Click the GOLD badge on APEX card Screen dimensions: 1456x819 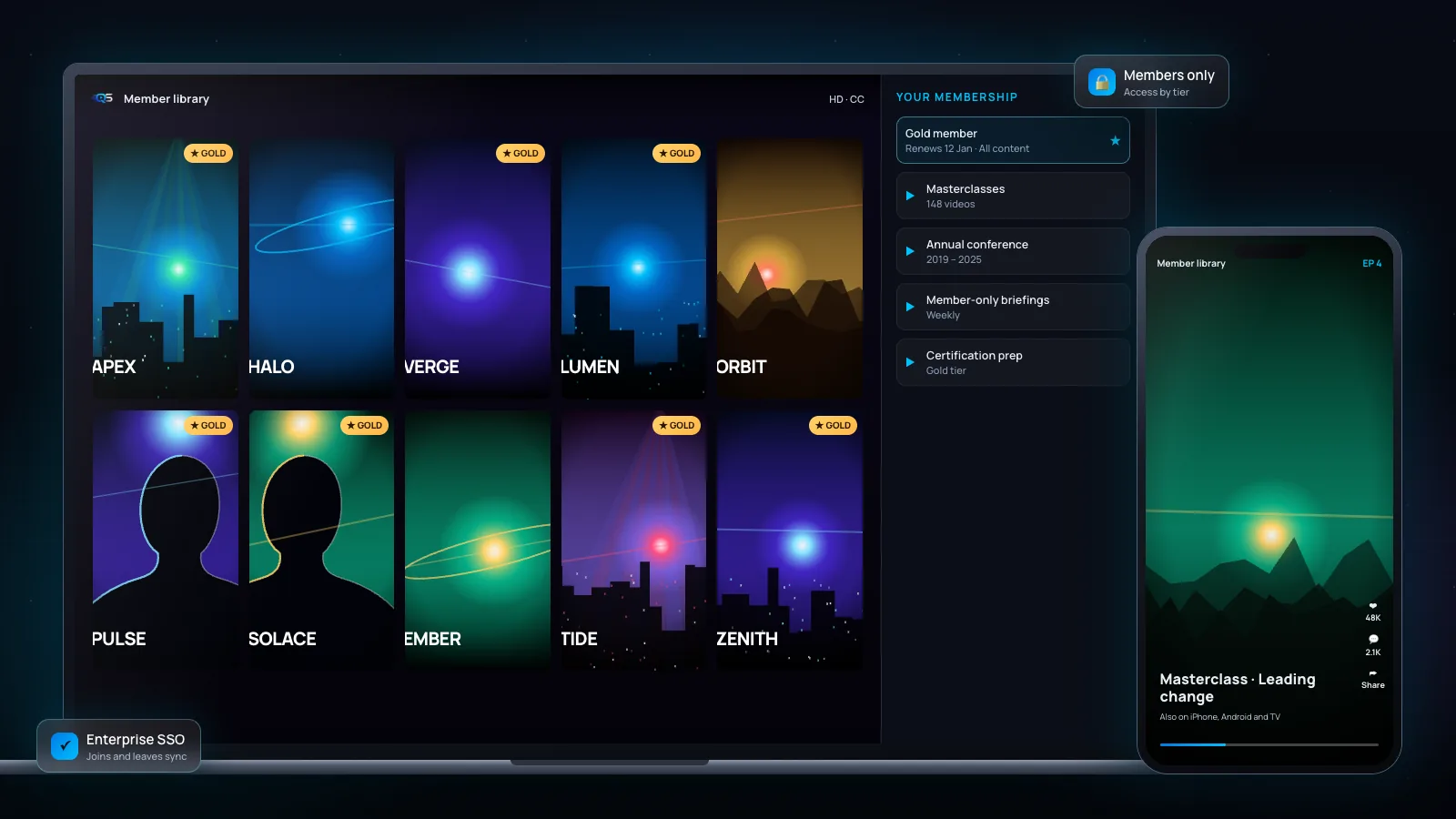208,153
